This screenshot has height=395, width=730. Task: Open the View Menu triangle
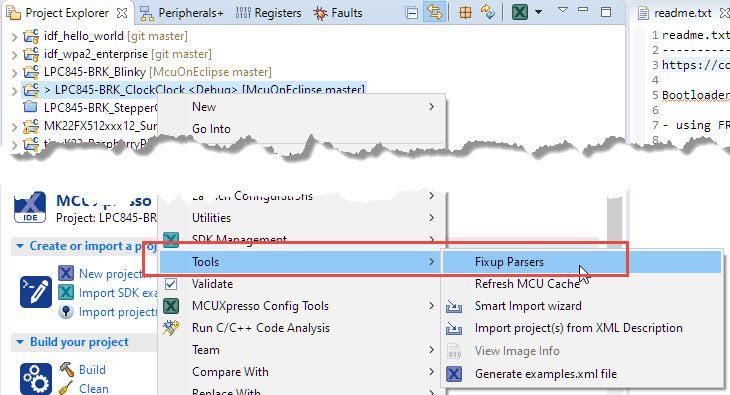(x=563, y=10)
